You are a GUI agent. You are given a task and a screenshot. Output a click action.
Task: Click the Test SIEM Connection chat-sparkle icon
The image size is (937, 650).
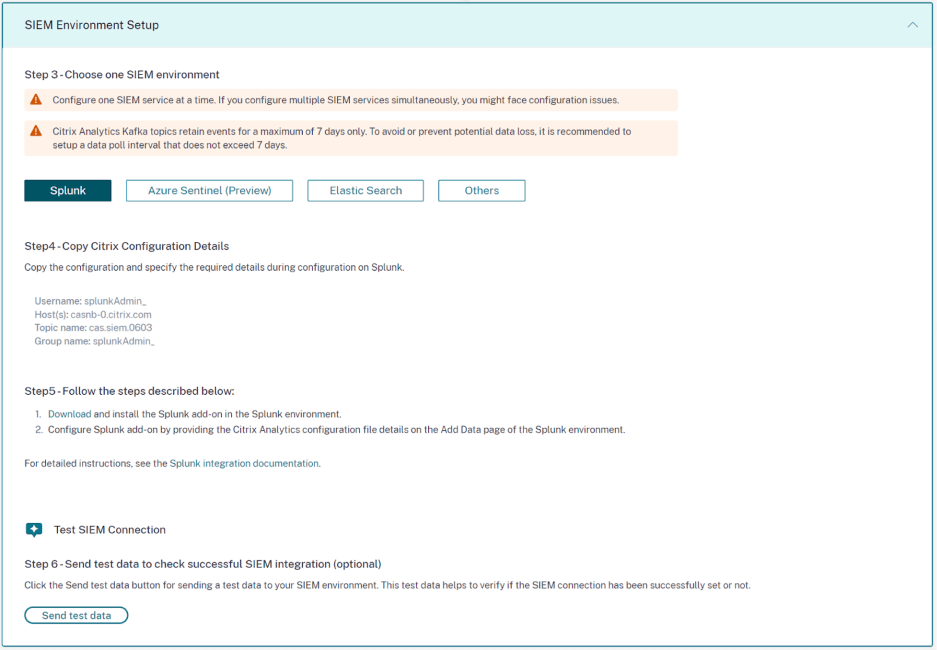tap(34, 530)
